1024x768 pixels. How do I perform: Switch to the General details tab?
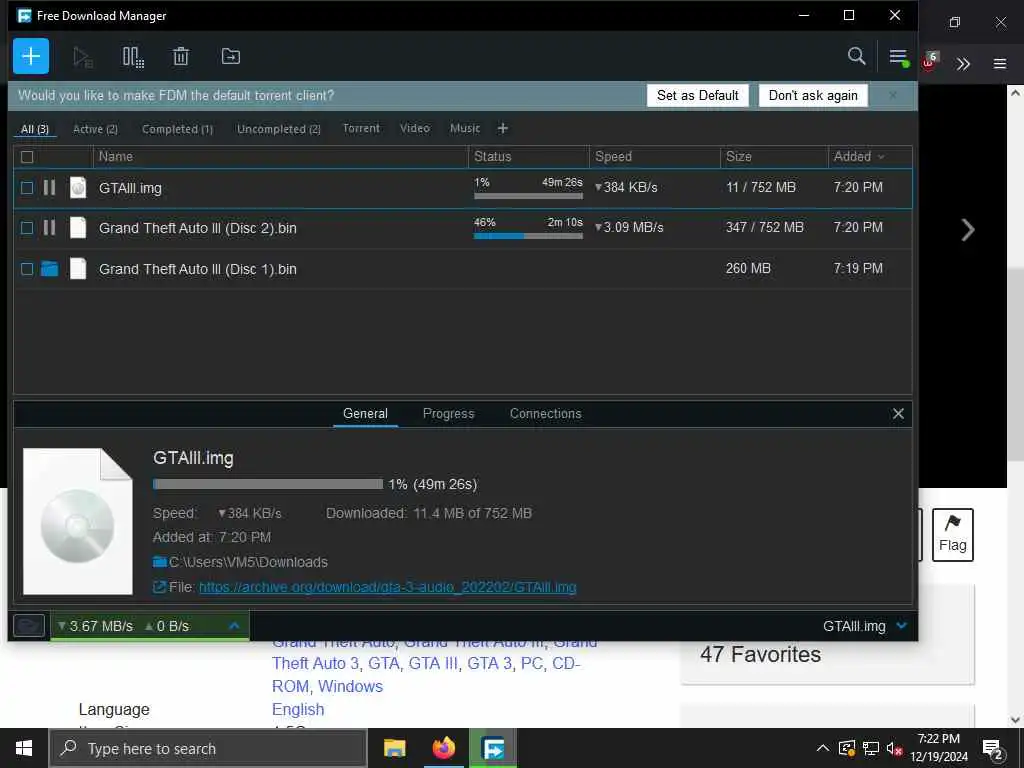point(365,413)
